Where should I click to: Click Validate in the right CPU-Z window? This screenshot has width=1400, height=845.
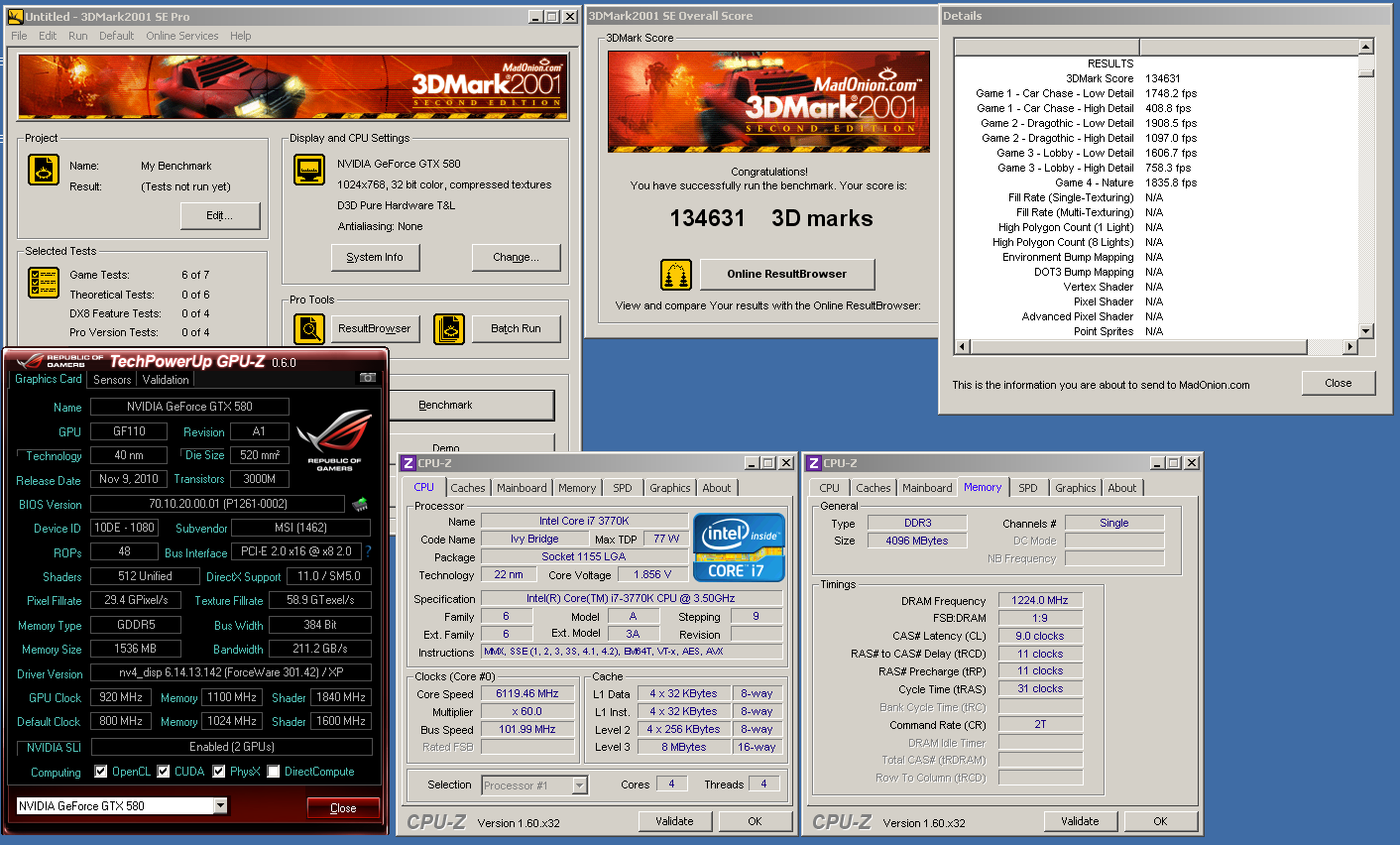[1080, 821]
